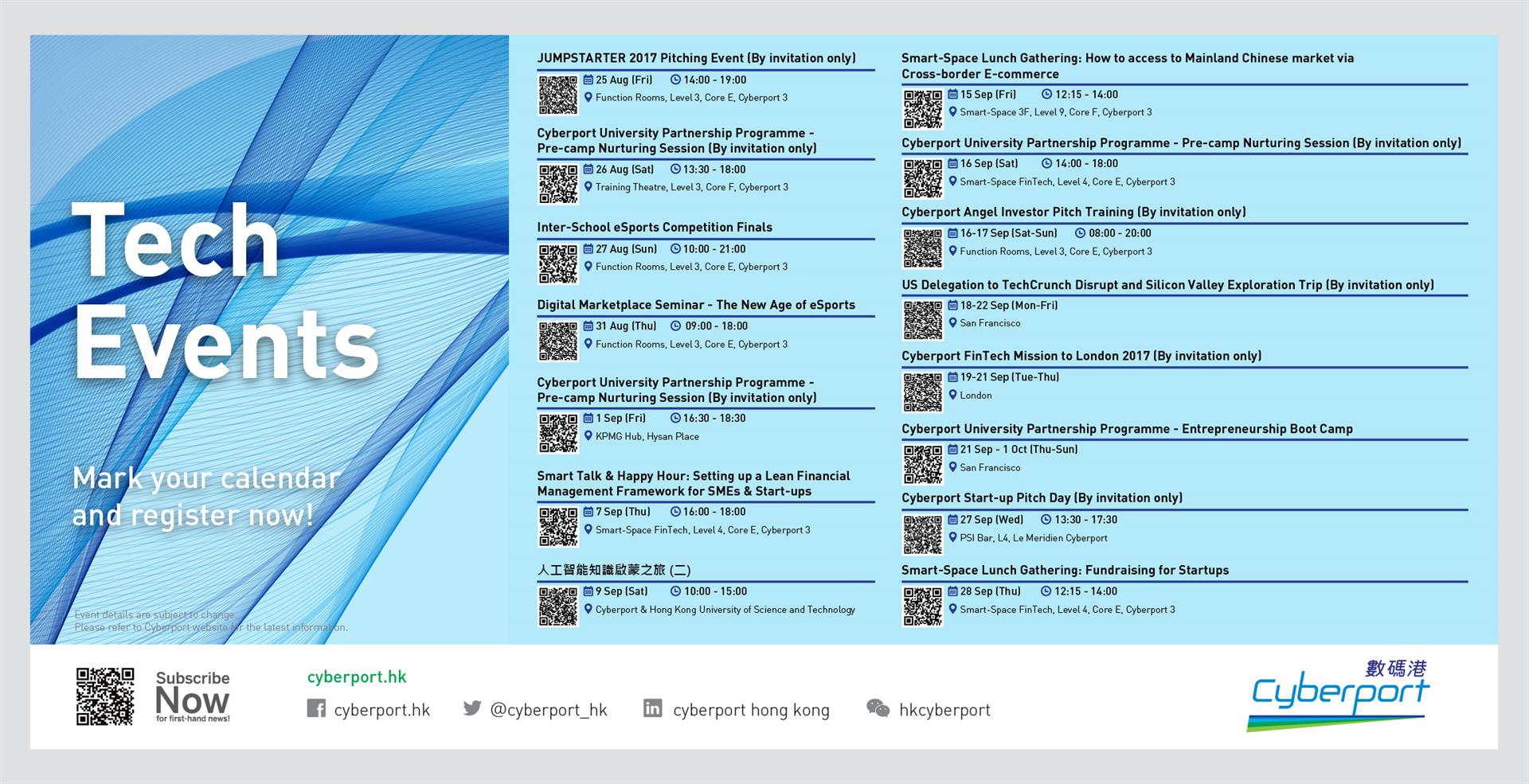This screenshot has height=784, width=1529.
Task: Select Smart Talk & Happy Hour title
Action: click(x=694, y=483)
